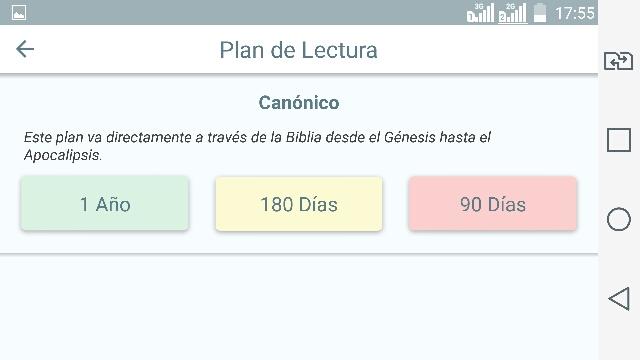This screenshot has height=360, width=640.
Task: Tap the 3G signal strength indicator
Action: 480,13
